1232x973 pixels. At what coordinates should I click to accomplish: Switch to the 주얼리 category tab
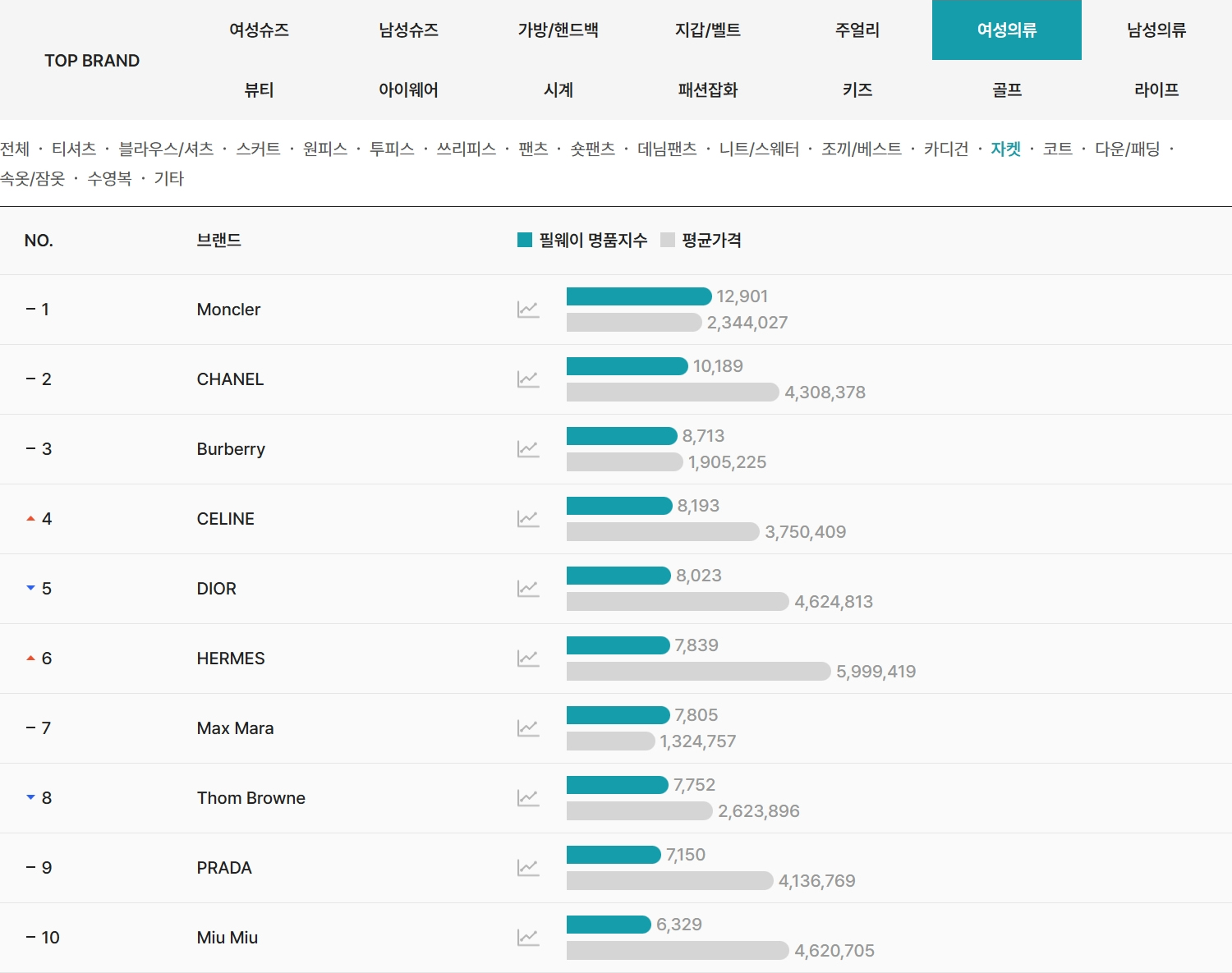point(857,30)
